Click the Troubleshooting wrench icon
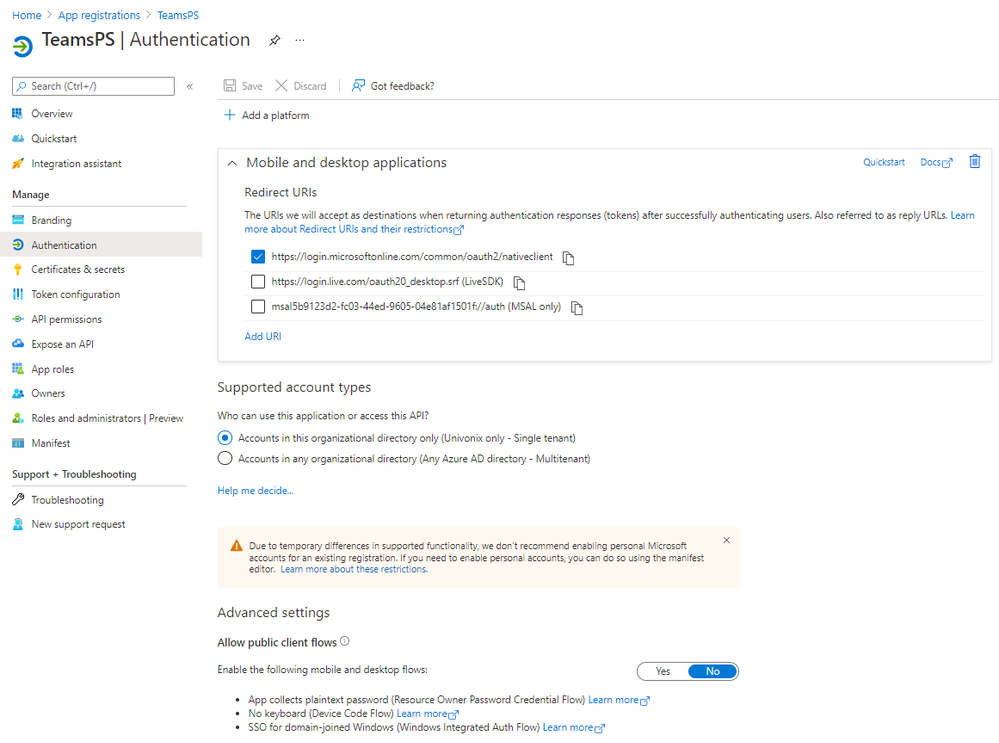 pos(18,500)
